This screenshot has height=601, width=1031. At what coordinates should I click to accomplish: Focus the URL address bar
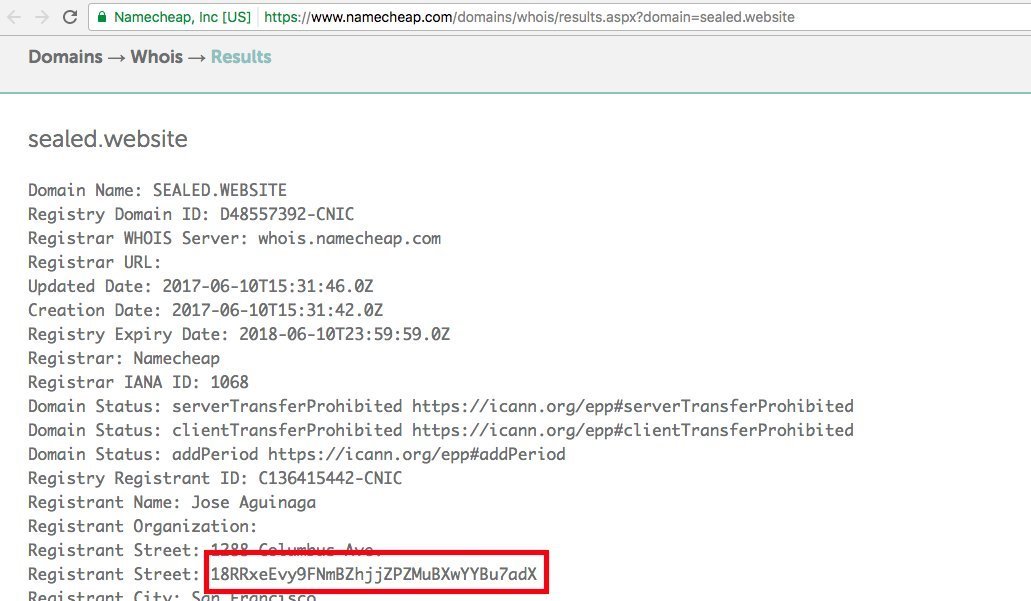pyautogui.click(x=559, y=17)
